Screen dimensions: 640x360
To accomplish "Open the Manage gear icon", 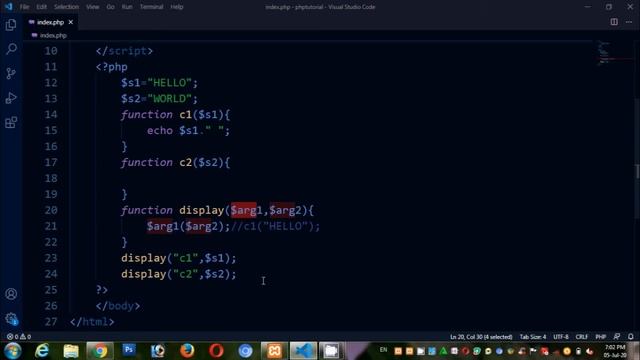I will 11,318.
